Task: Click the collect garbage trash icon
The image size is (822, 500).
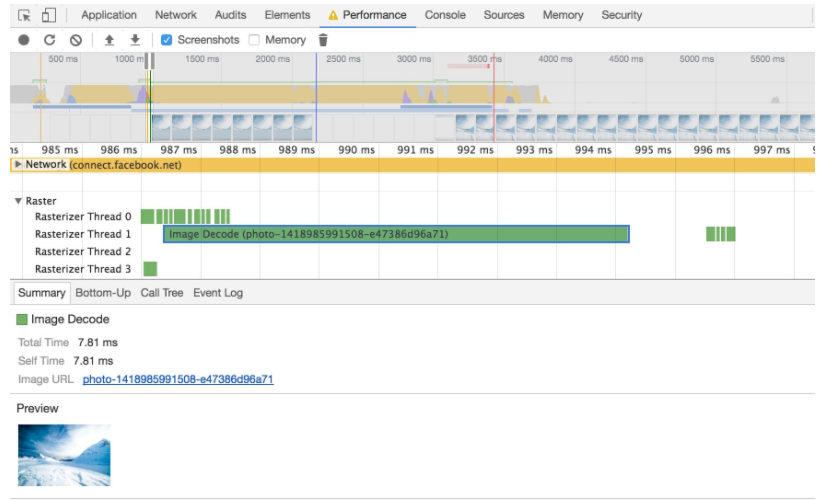Action: (322, 40)
